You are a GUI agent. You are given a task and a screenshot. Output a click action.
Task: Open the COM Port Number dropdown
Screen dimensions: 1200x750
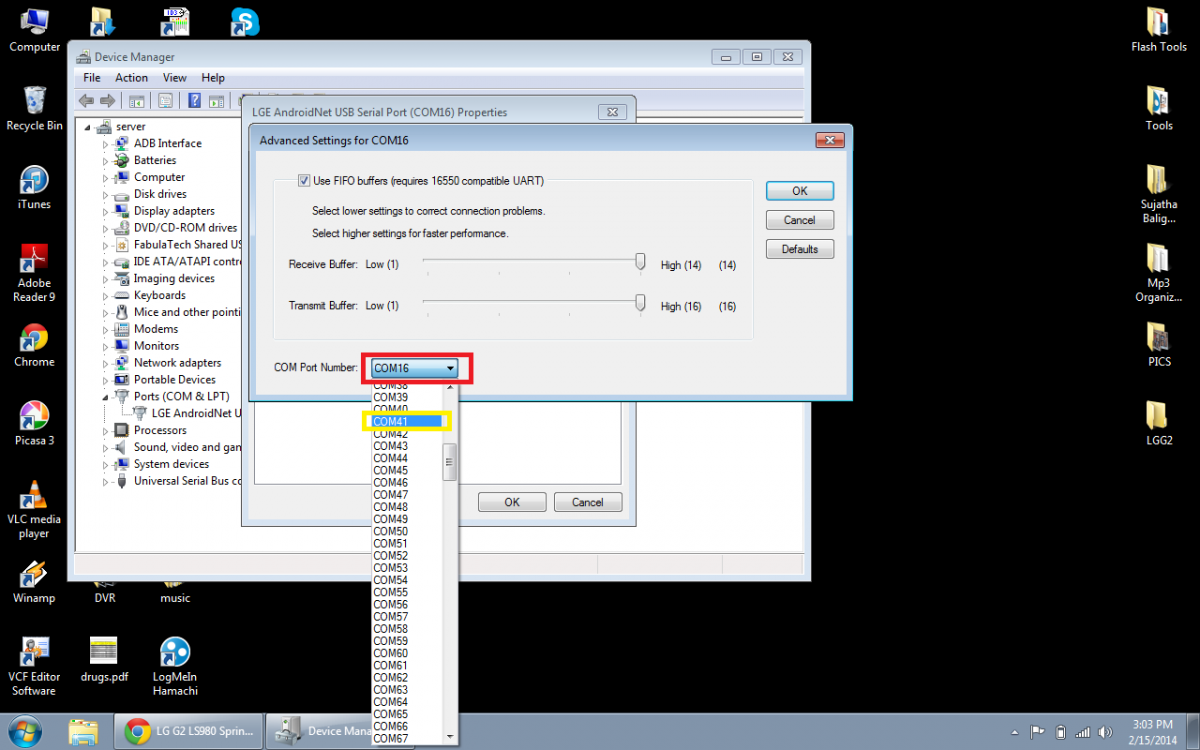[x=415, y=368]
